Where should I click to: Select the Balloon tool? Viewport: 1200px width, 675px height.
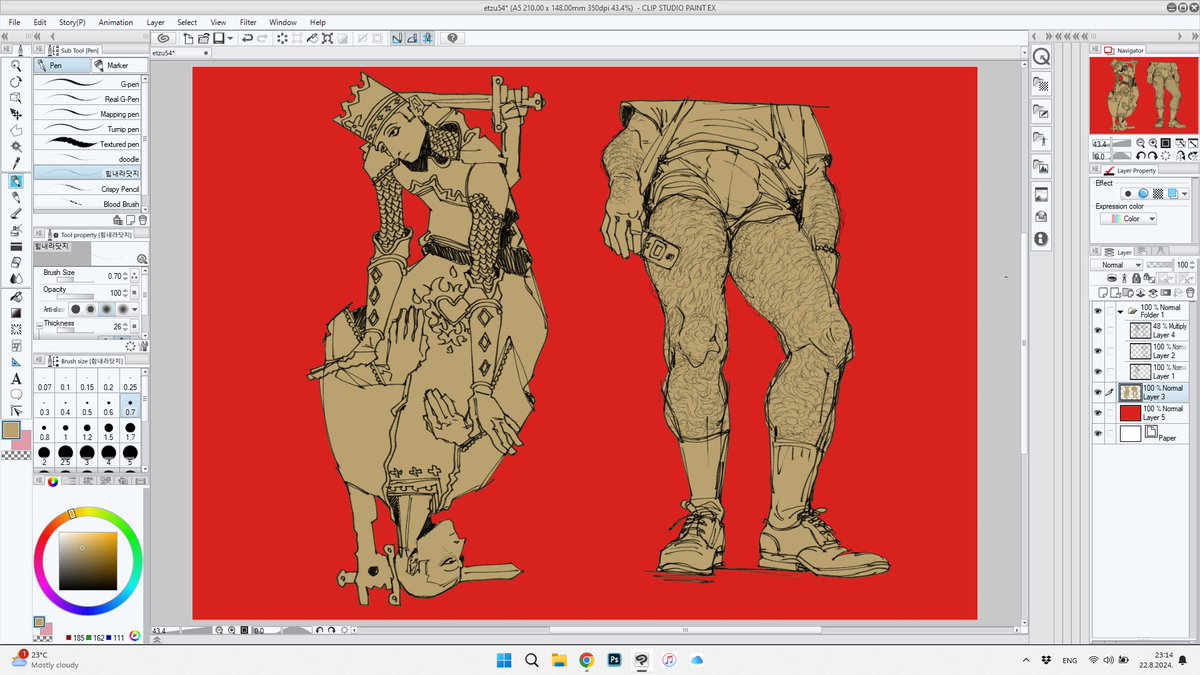click(x=16, y=394)
